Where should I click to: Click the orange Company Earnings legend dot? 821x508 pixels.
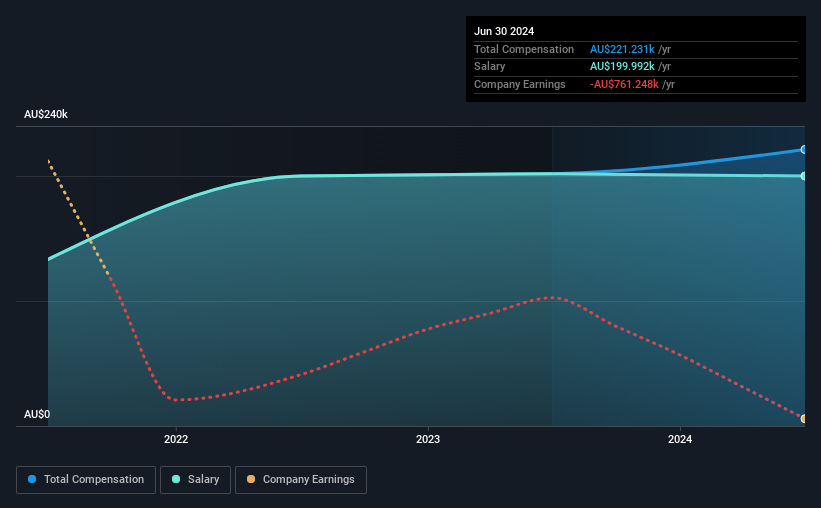pos(251,479)
